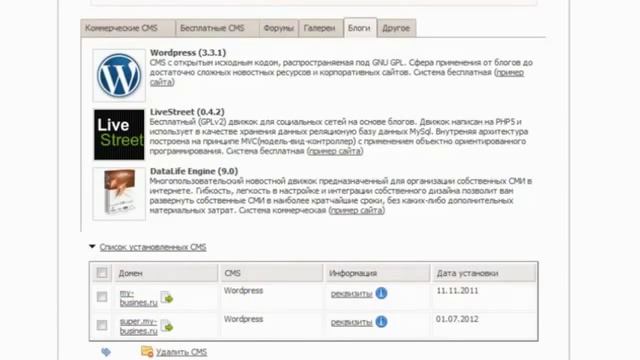Screen dimensions: 640x360
Task: Click the Информация column header
Action: (378, 273)
